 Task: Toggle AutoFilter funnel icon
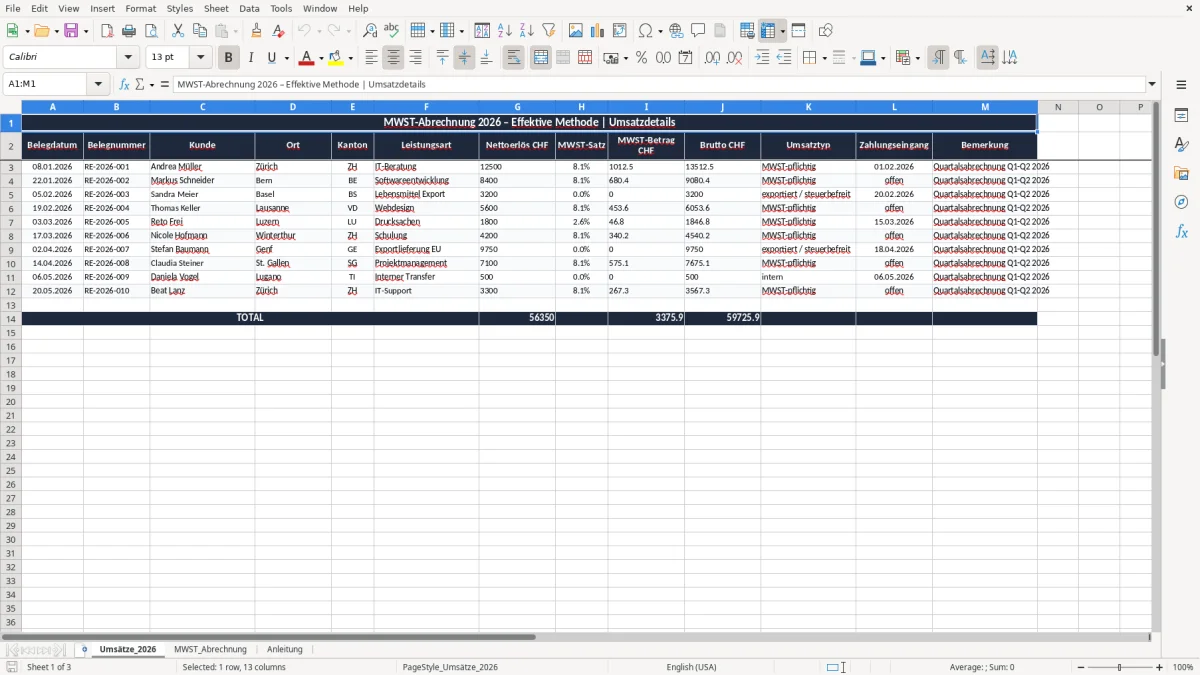pyautogui.click(x=548, y=31)
